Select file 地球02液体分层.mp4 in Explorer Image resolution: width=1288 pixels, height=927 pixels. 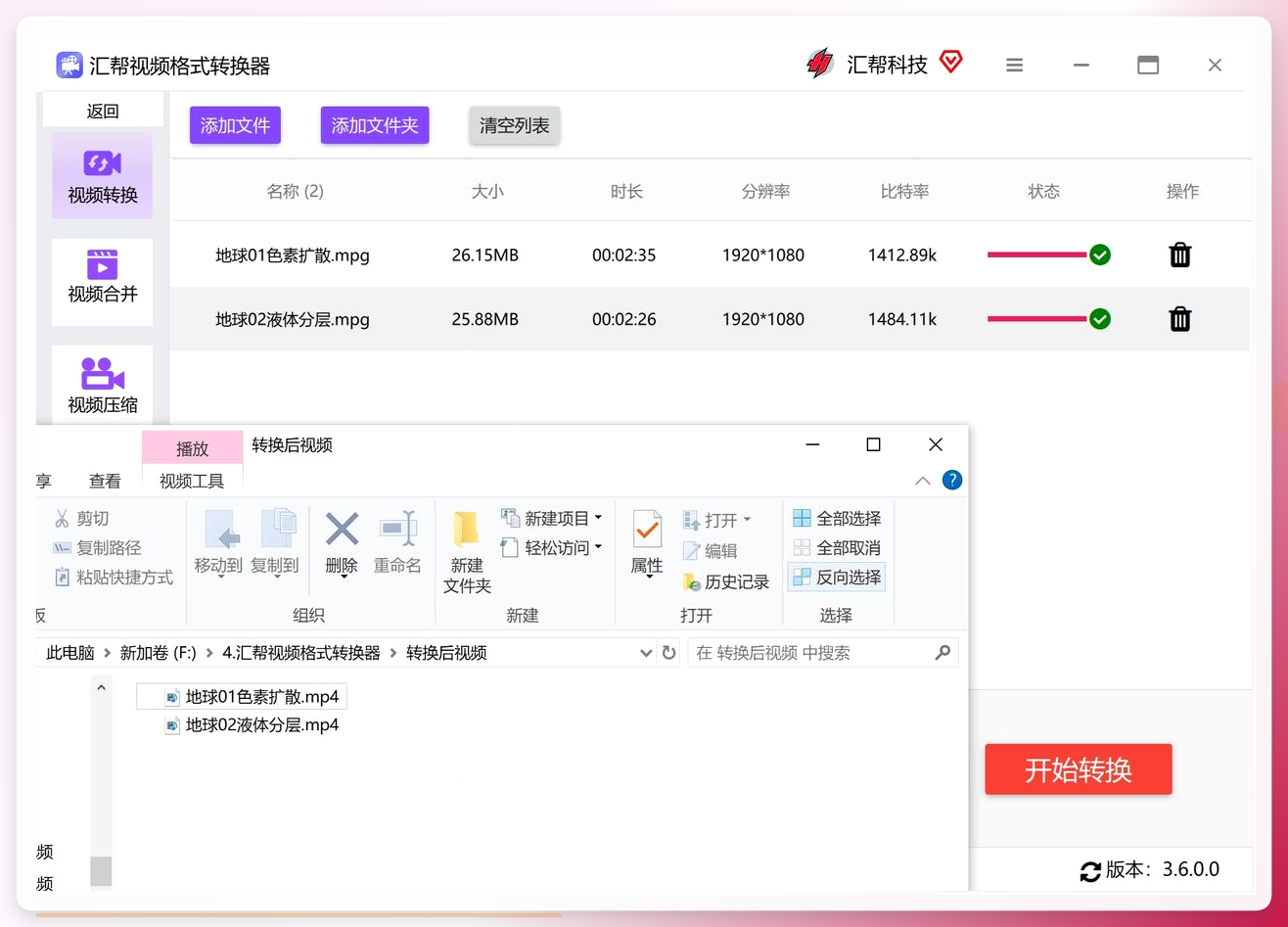pos(252,725)
